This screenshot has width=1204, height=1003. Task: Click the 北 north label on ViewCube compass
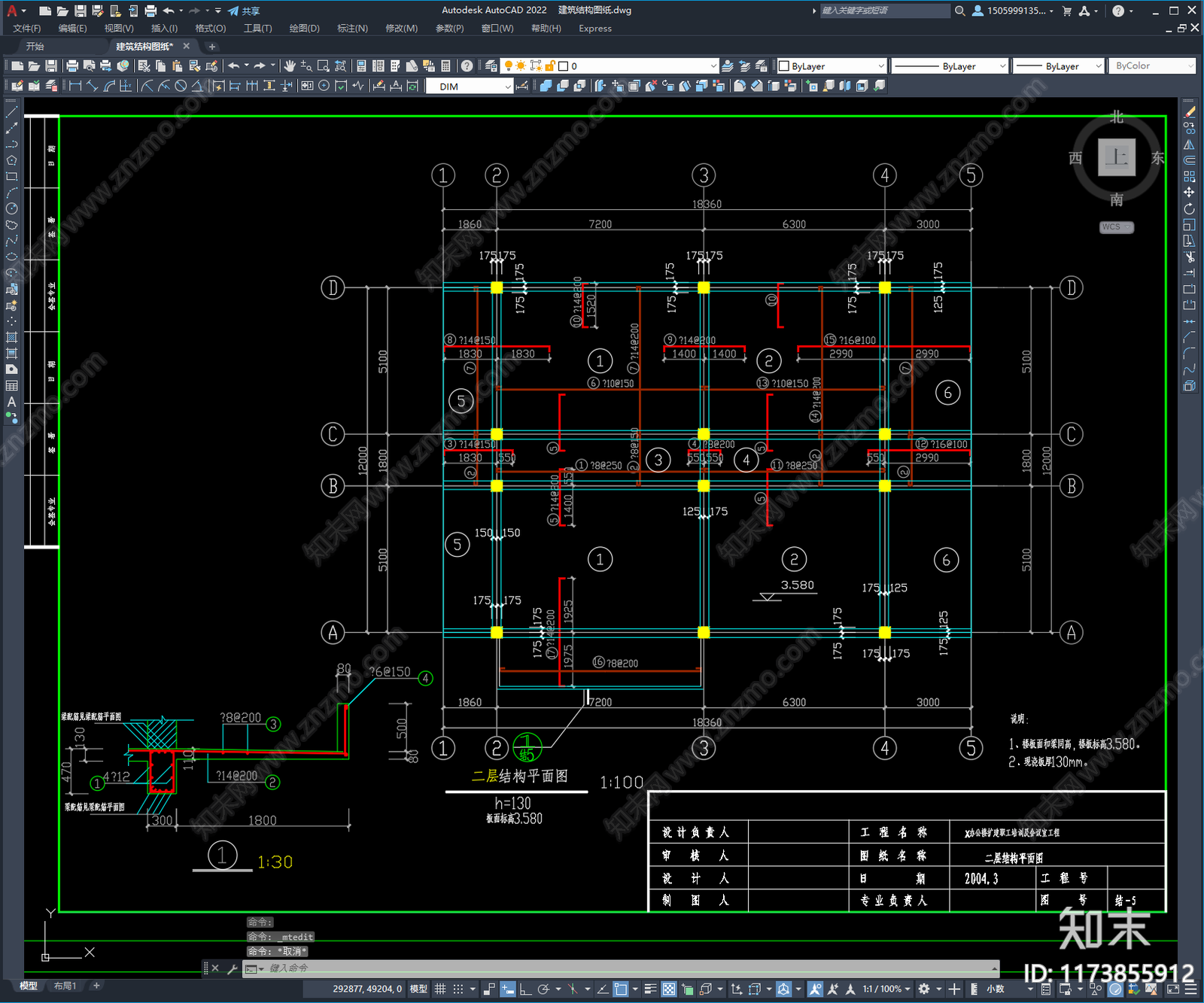tap(1117, 117)
